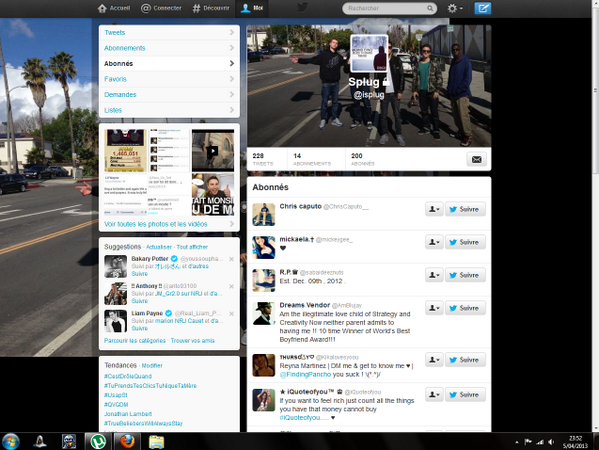Open the 1,460,031 screenshot thumbnail
Viewport: 599px width, 450px height.
coord(125,151)
